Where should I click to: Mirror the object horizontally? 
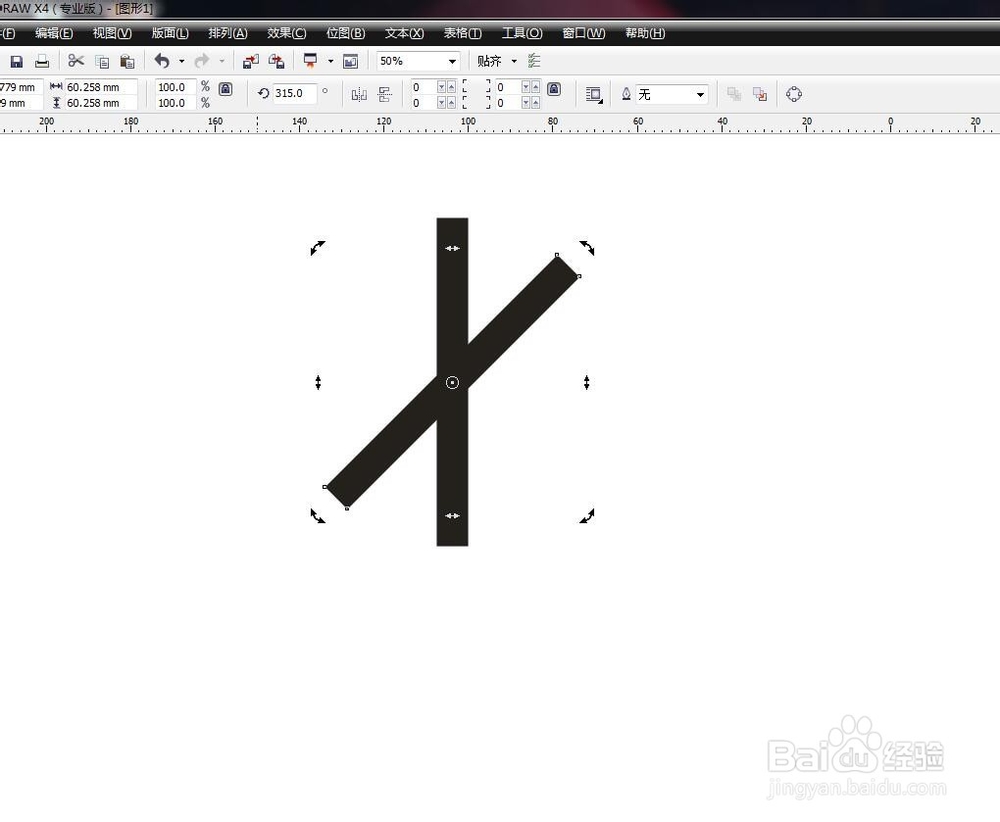tap(359, 94)
